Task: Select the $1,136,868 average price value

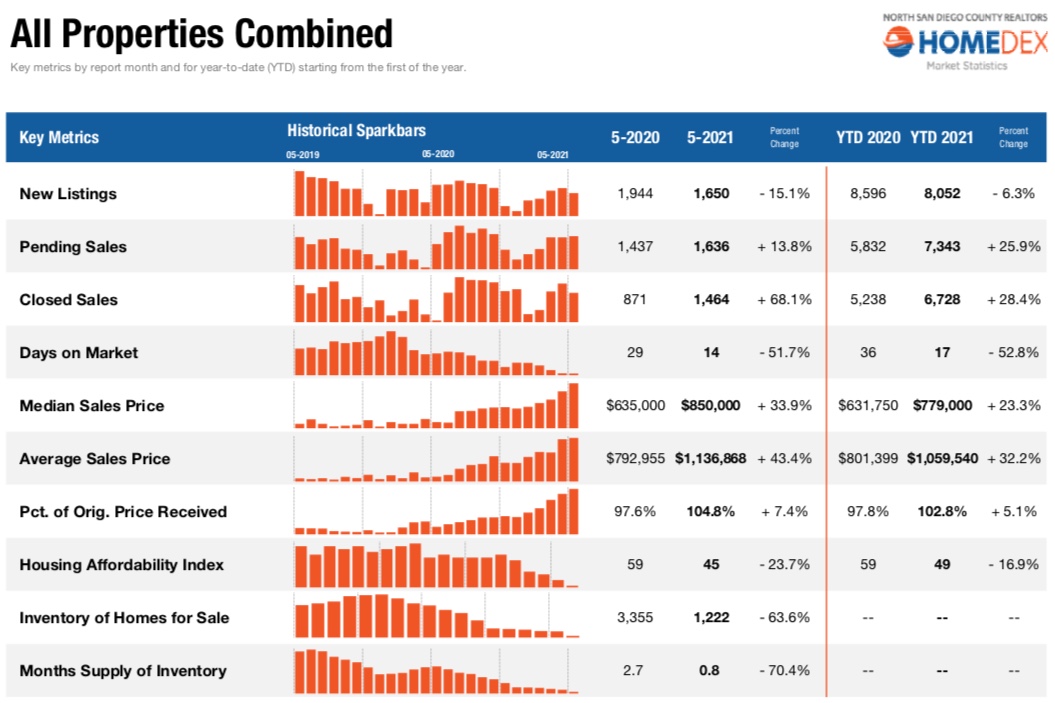Action: click(x=710, y=459)
